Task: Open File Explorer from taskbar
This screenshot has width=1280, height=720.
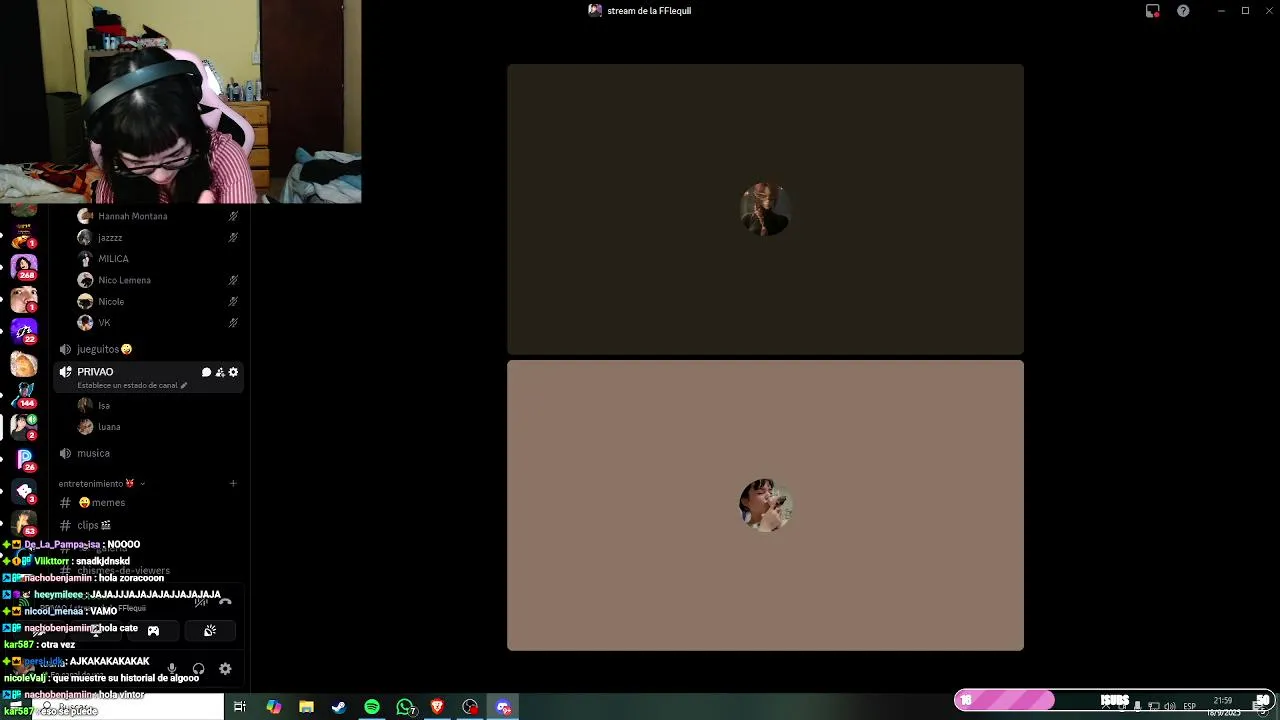Action: 306,707
